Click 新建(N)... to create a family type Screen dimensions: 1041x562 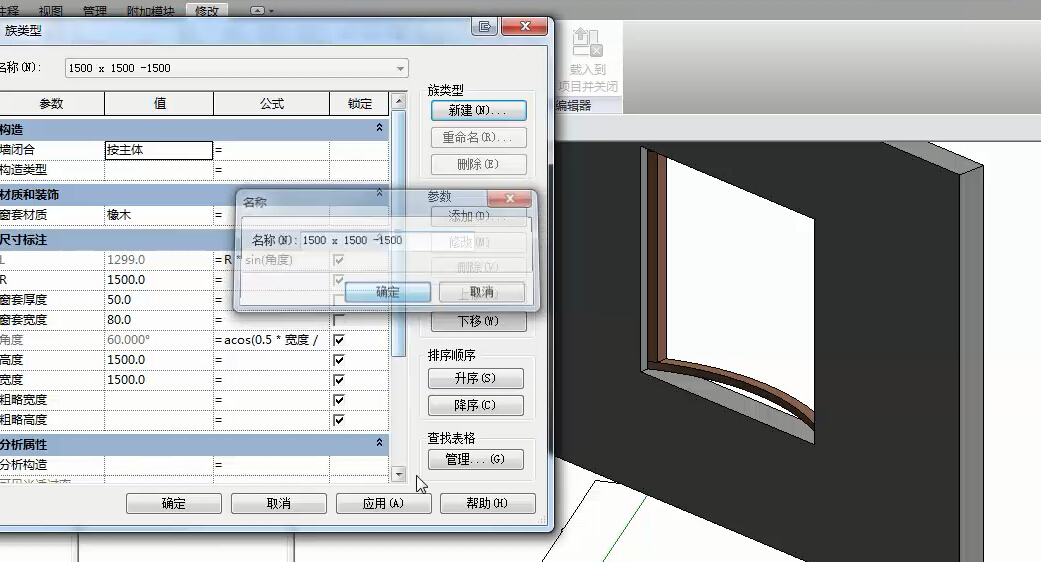point(478,110)
